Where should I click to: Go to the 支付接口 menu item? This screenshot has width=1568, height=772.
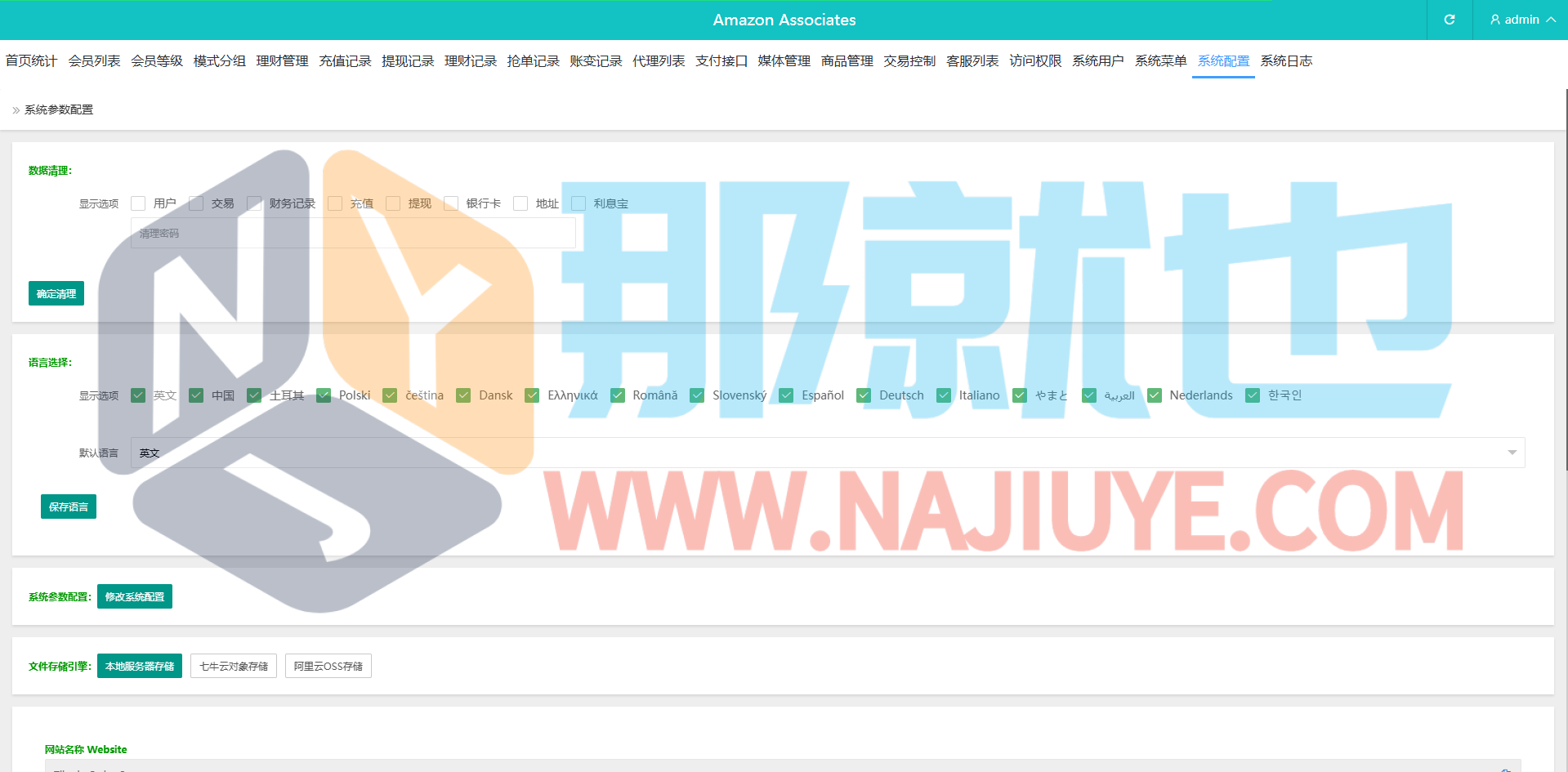(721, 61)
